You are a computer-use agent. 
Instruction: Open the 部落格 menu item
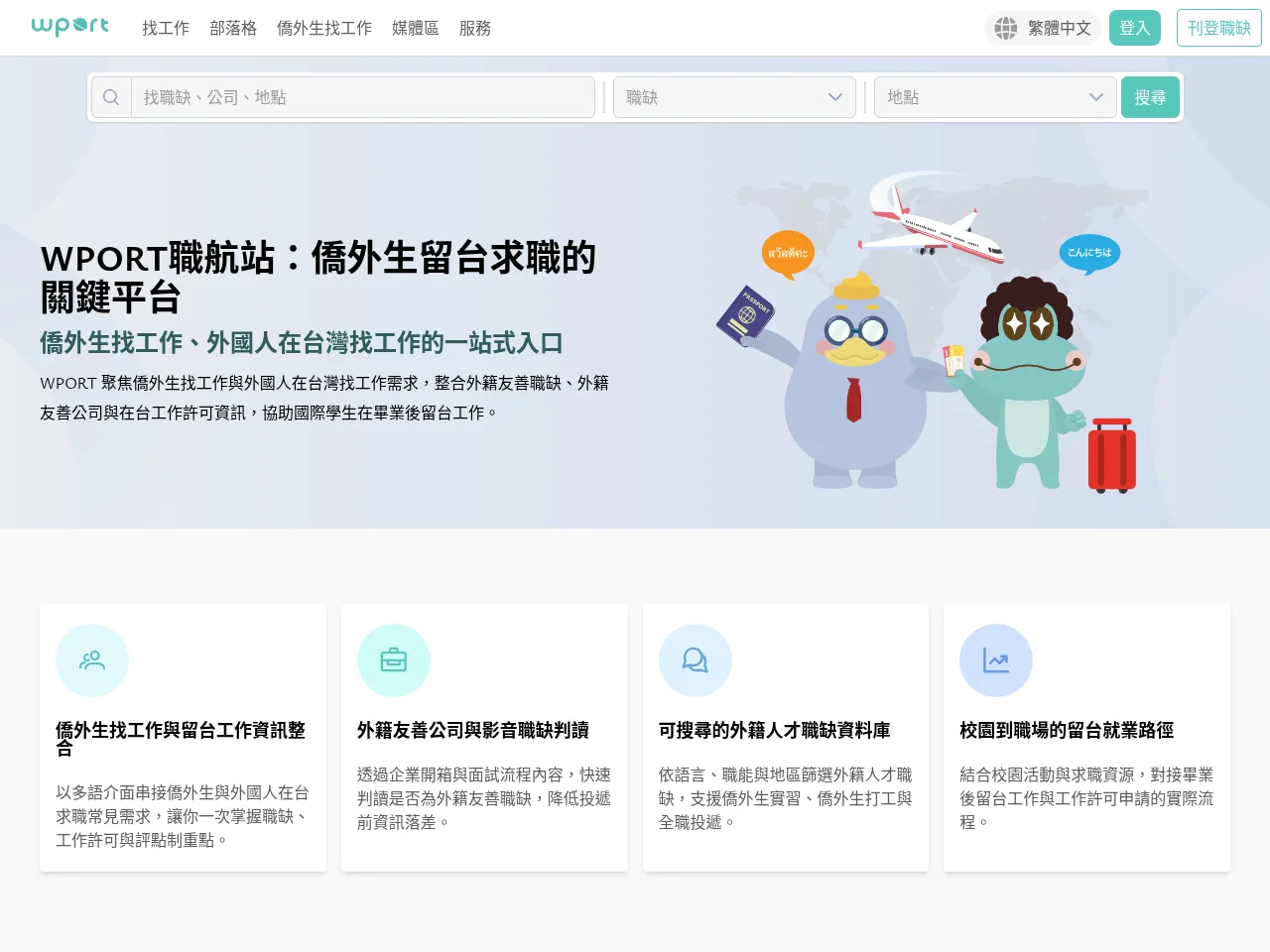pyautogui.click(x=233, y=28)
